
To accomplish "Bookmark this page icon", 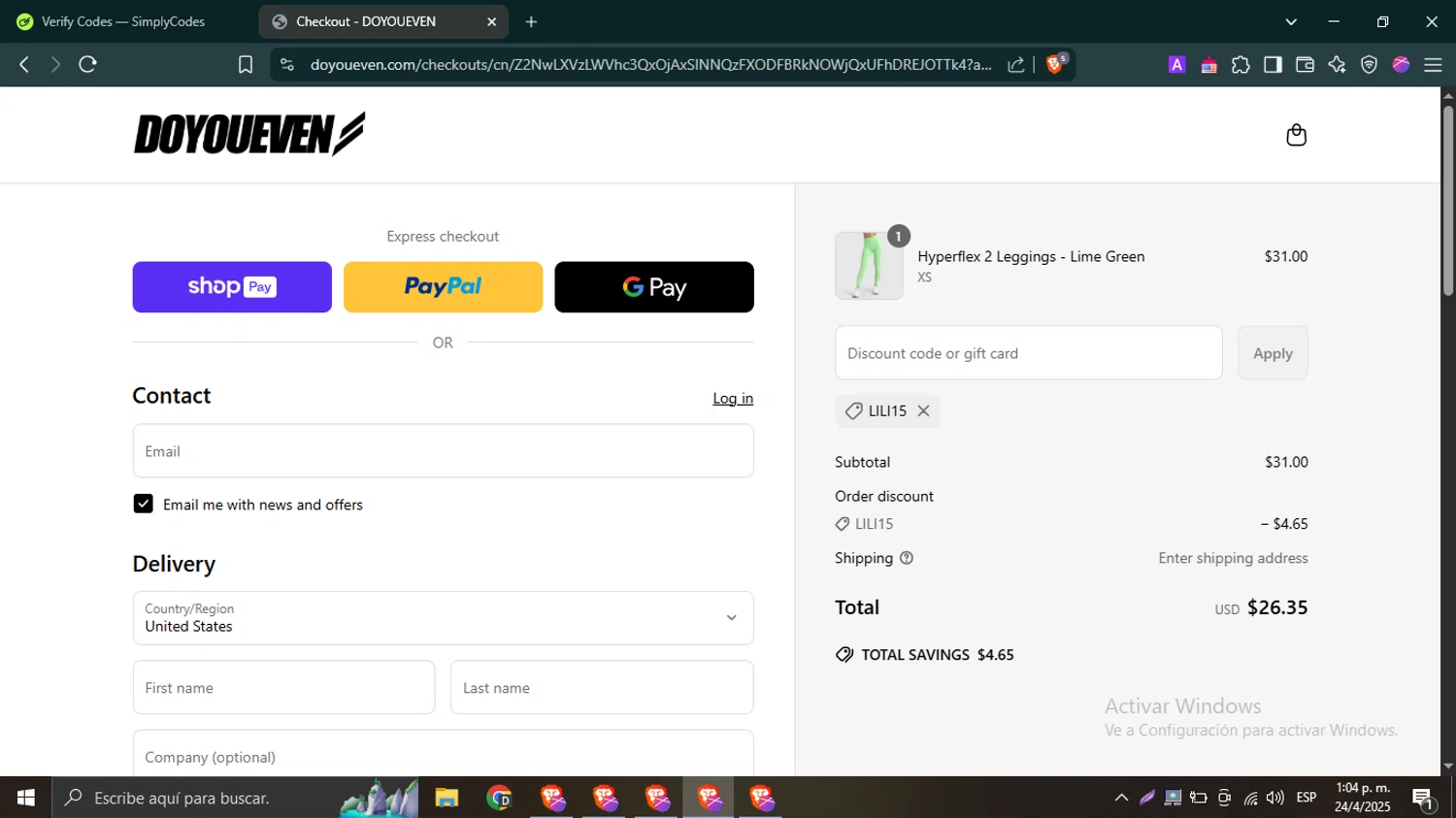I will [x=246, y=65].
